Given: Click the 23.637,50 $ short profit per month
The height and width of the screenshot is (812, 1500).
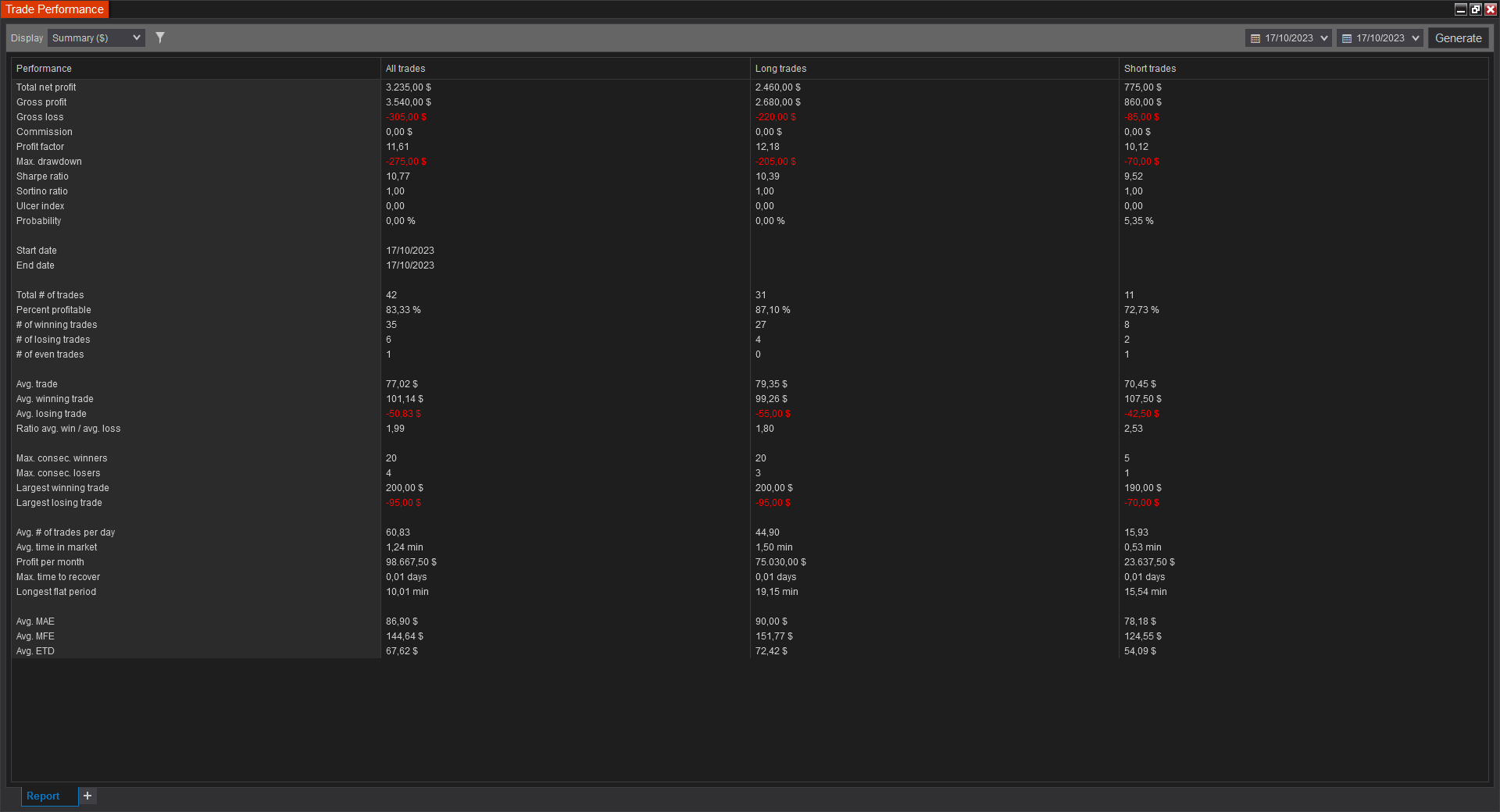Looking at the screenshot, I should tap(1150, 562).
